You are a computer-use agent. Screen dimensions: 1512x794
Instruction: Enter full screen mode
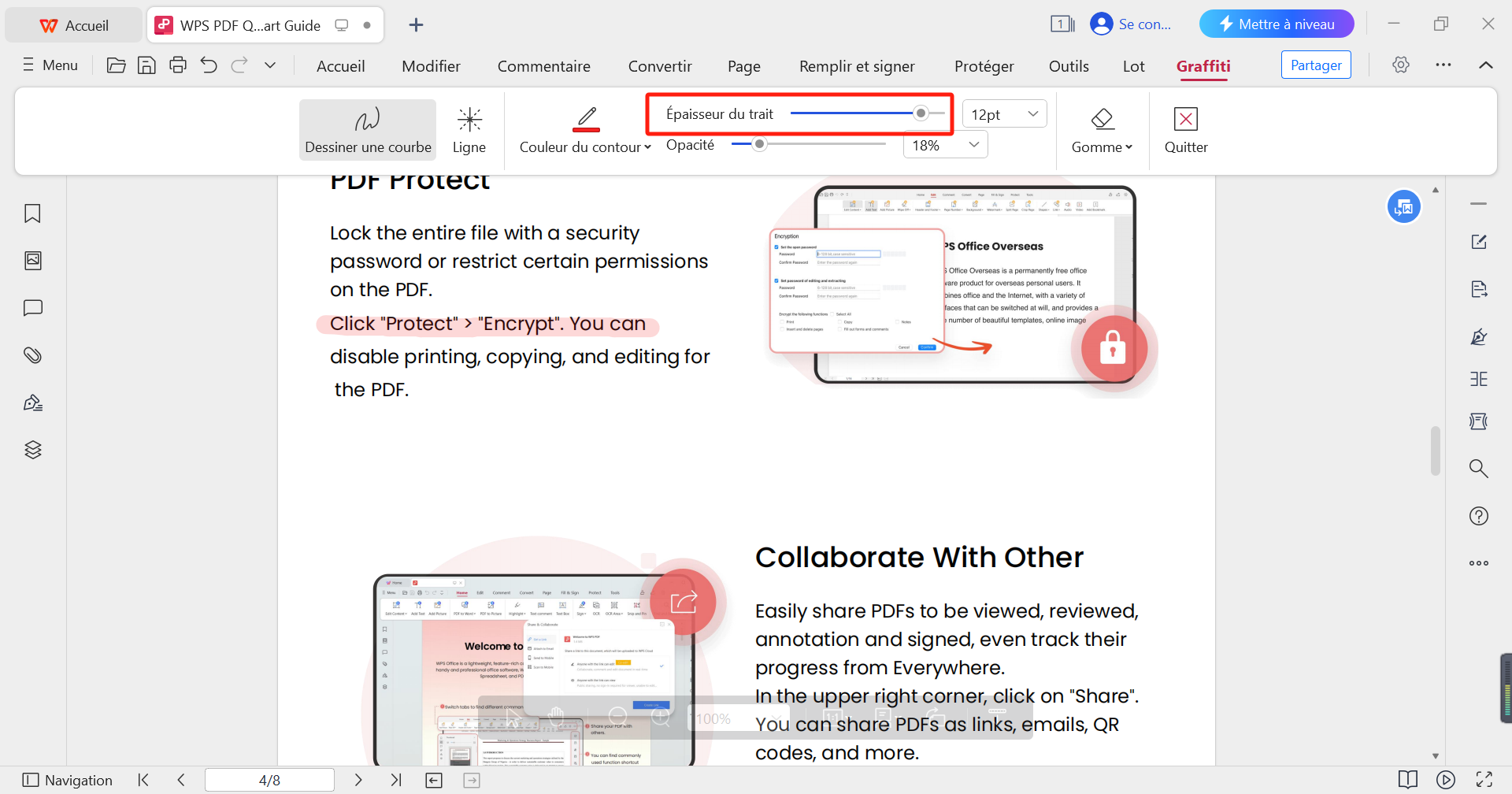[1484, 780]
